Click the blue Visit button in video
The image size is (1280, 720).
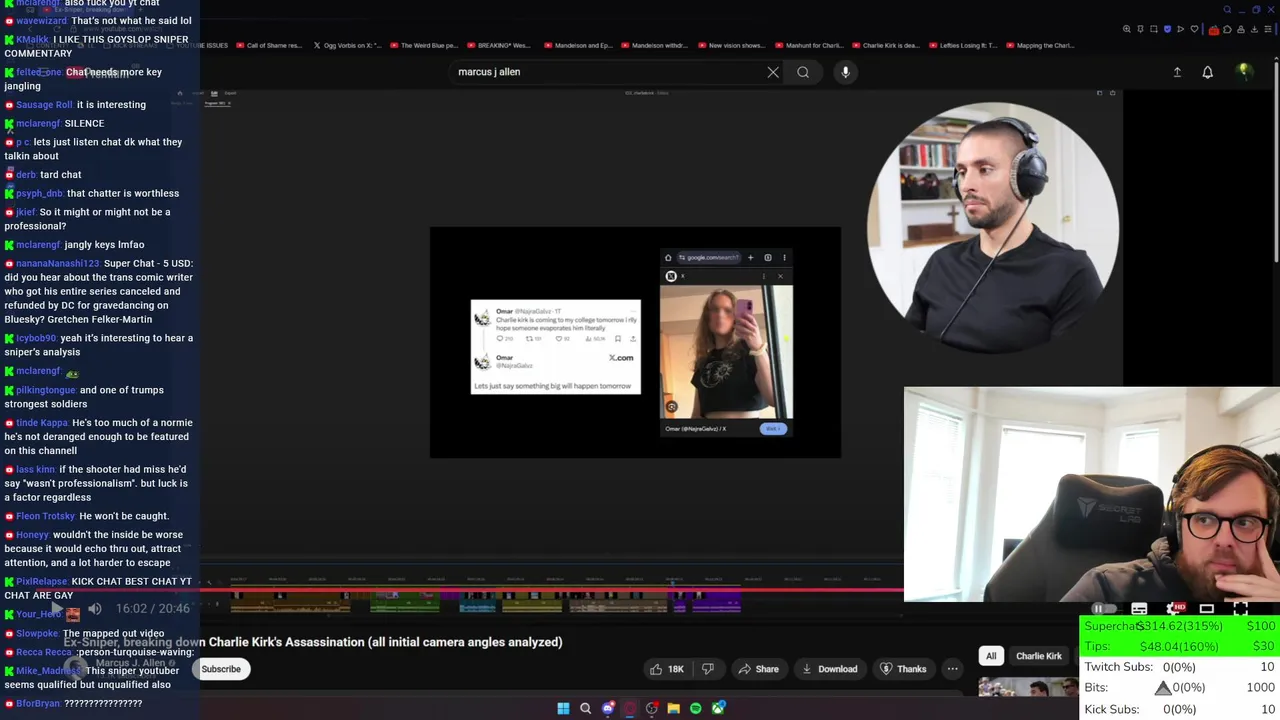click(772, 428)
